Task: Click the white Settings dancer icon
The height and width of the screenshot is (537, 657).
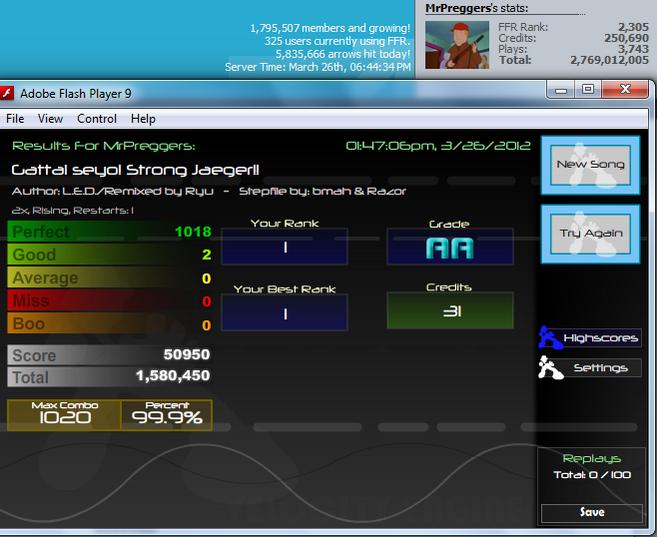Action: (550, 368)
